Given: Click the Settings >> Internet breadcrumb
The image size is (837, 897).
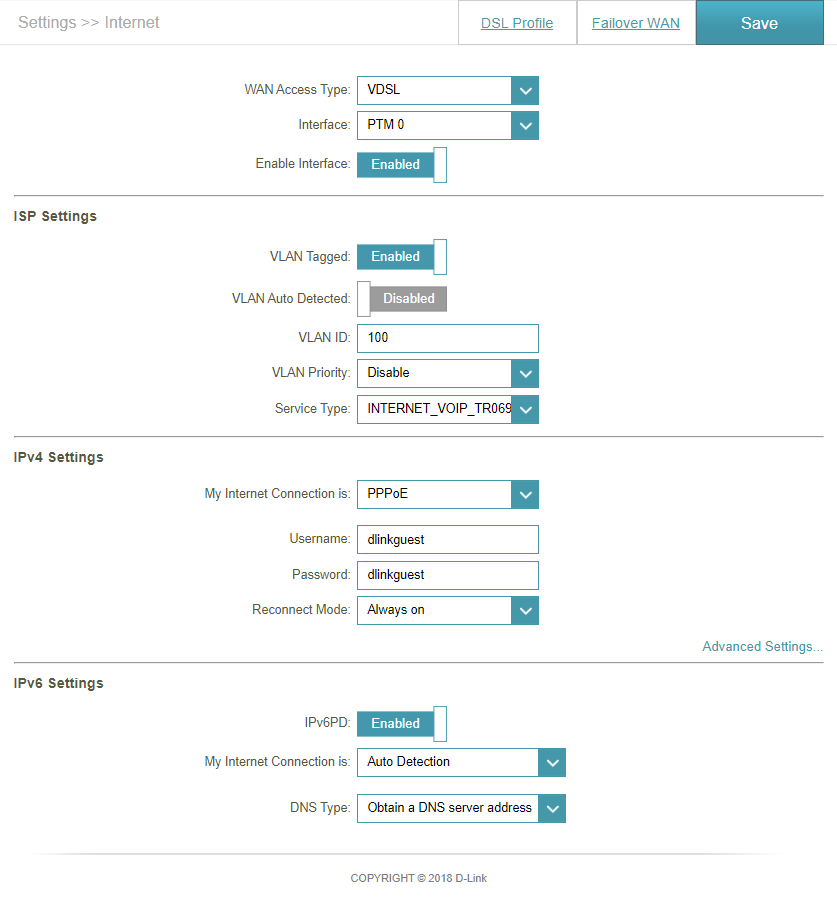Looking at the screenshot, I should [x=89, y=22].
